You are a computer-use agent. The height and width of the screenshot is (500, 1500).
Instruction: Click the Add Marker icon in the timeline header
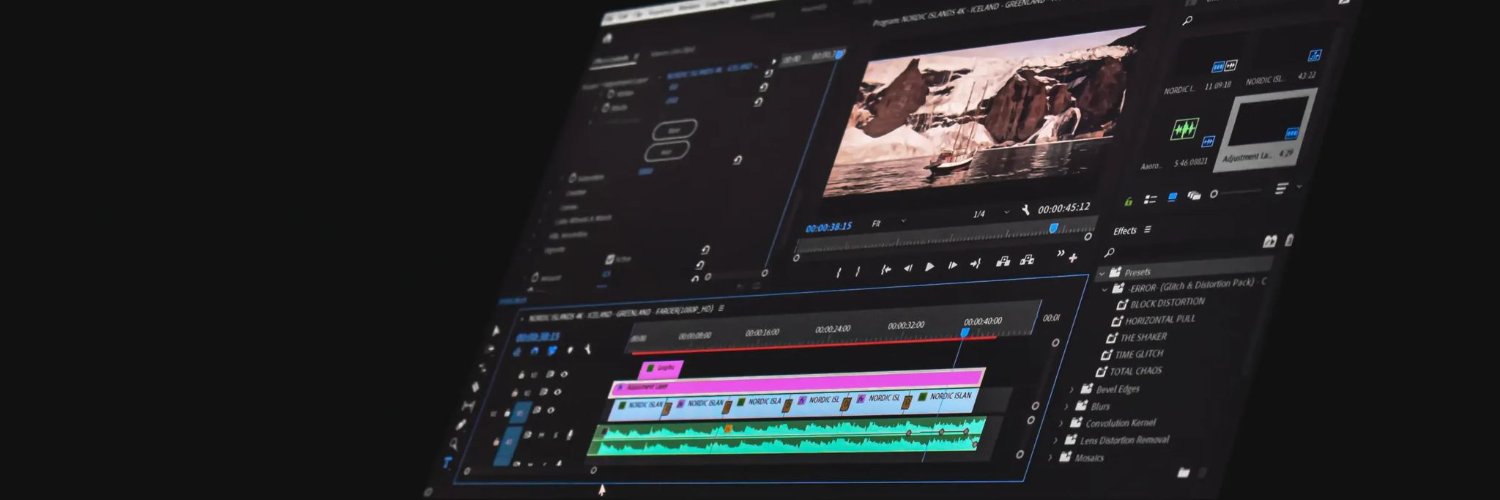(x=570, y=349)
